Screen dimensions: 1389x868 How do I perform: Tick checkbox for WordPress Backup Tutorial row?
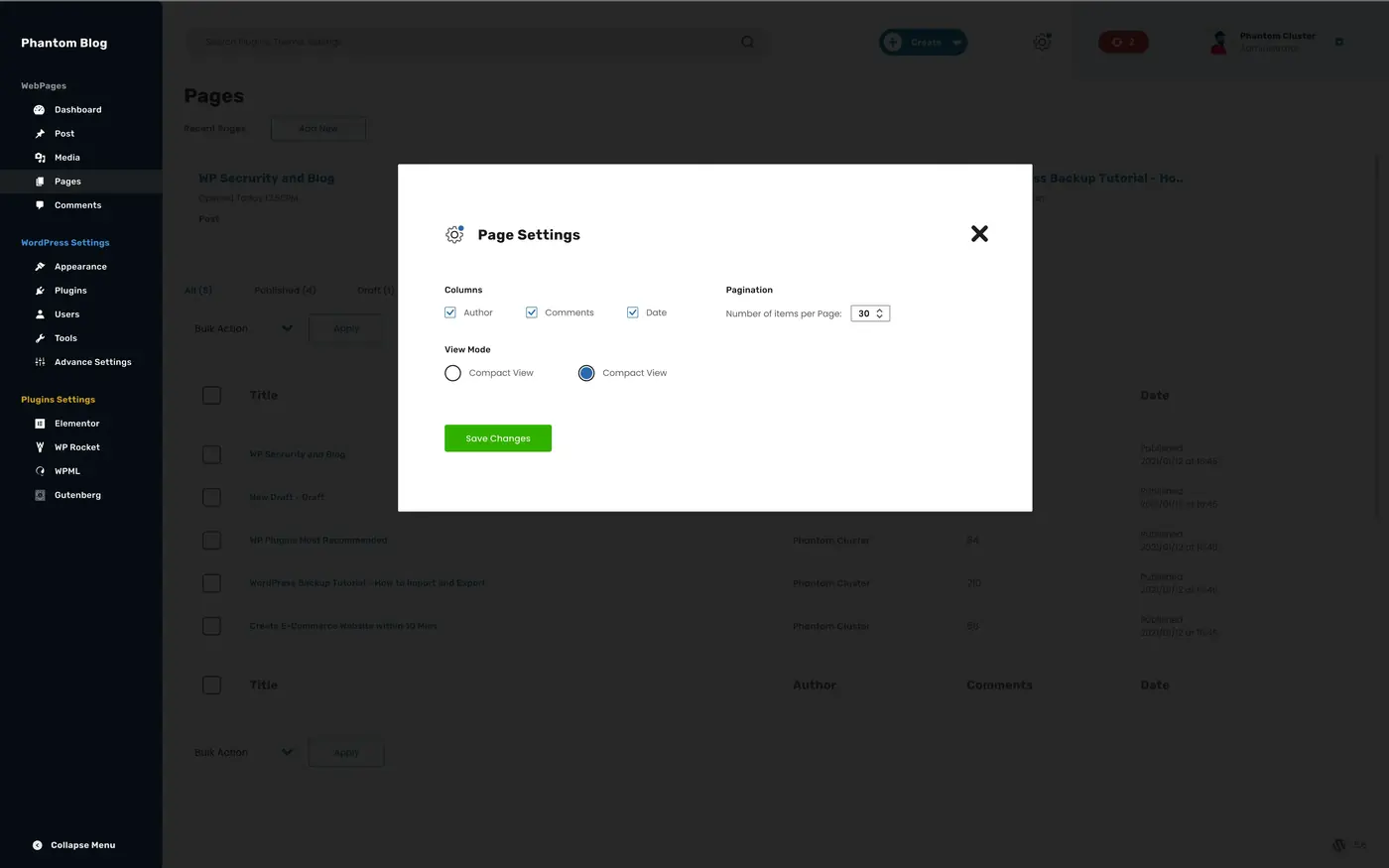point(211,583)
